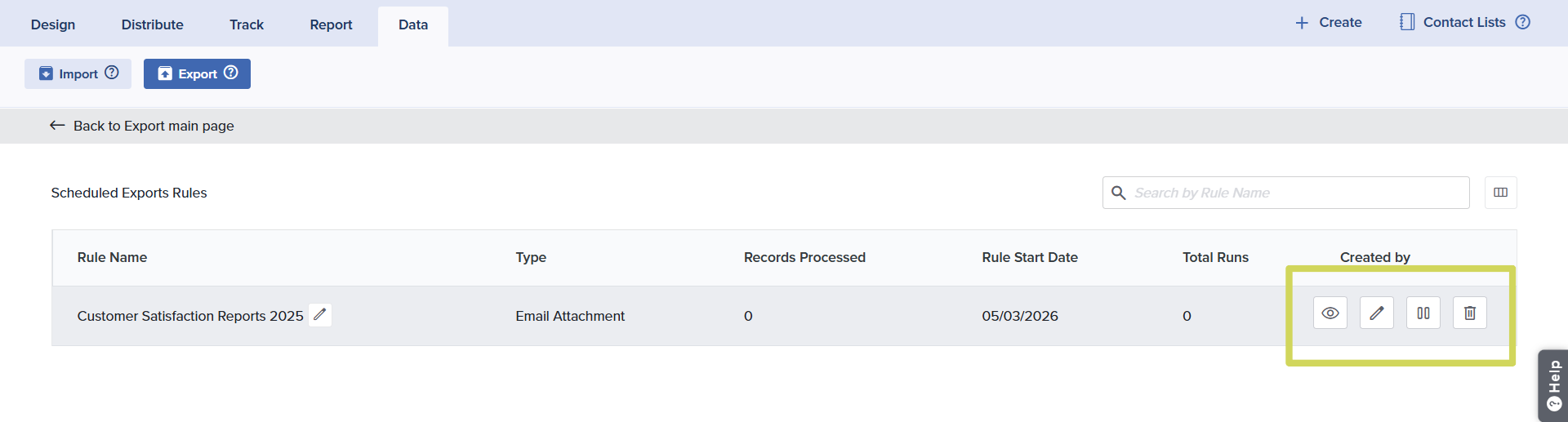Open the Design tab

pos(53,24)
